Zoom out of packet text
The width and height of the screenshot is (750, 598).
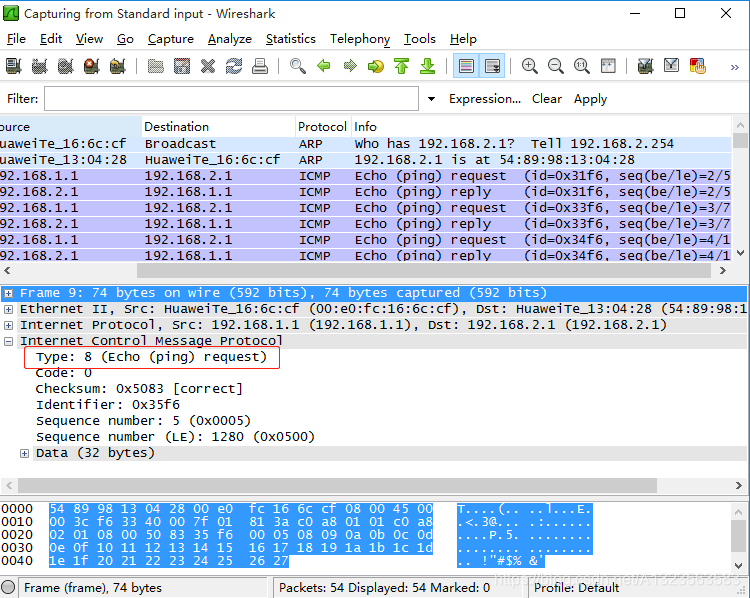coord(555,66)
